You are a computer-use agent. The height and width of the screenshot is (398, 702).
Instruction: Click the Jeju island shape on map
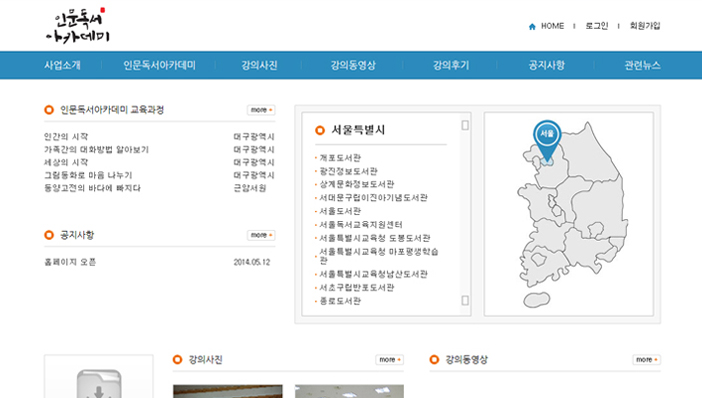tap(536, 300)
